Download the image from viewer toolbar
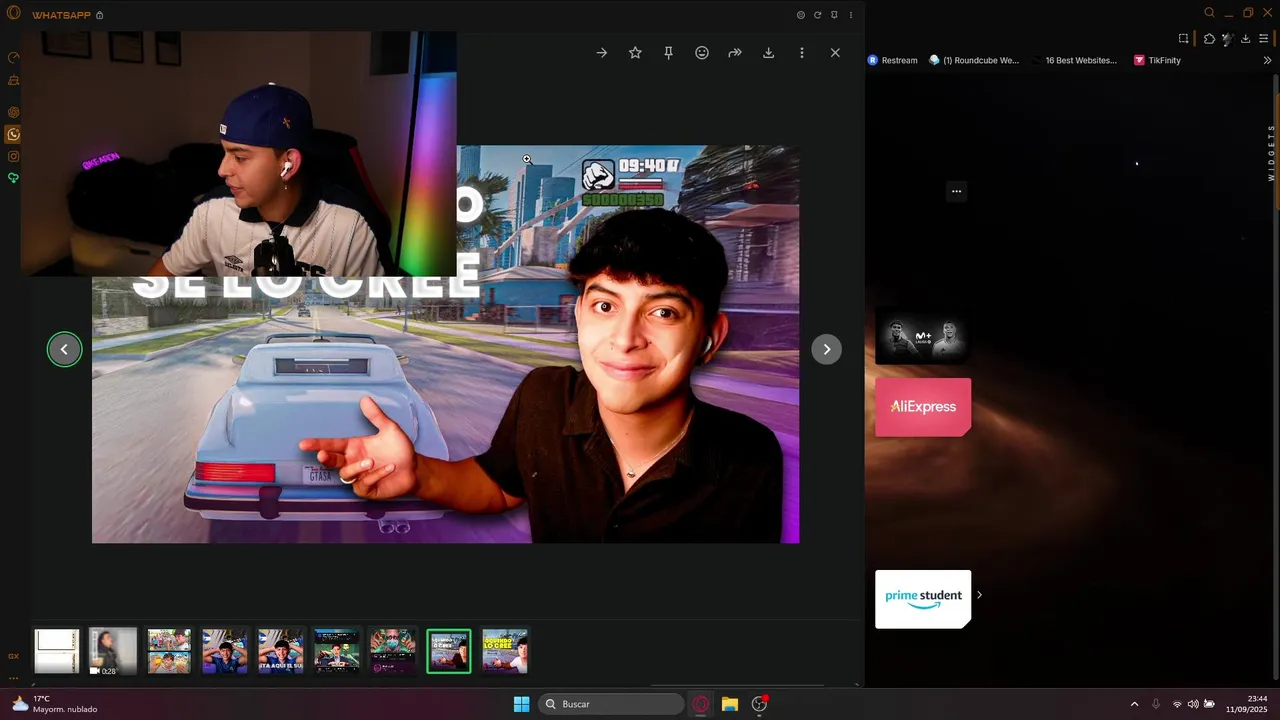The width and height of the screenshot is (1280, 720). (768, 53)
